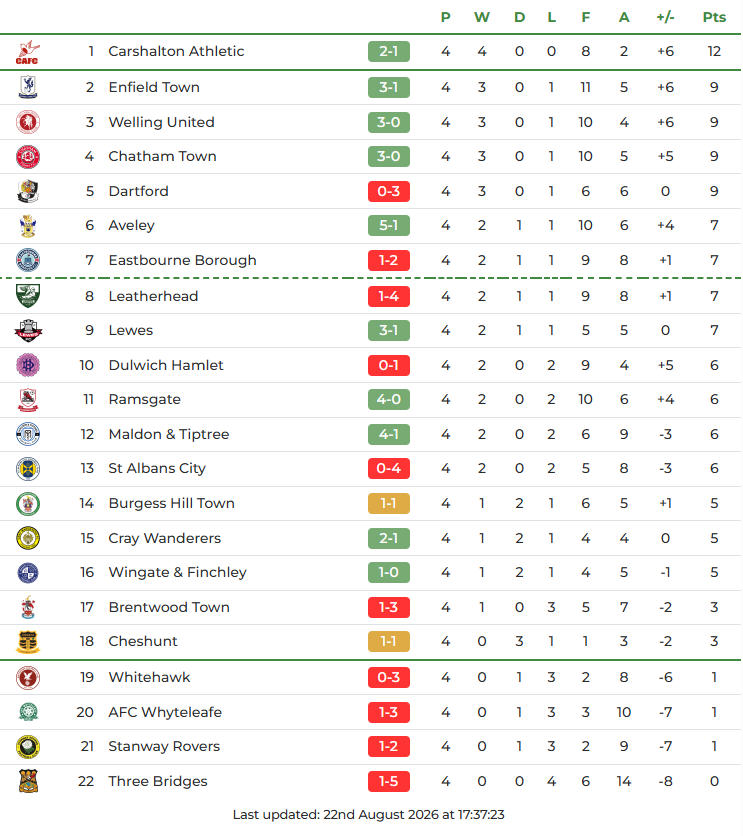Click the Aveley club crest
The width and height of the screenshot is (743, 836).
tap(28, 226)
